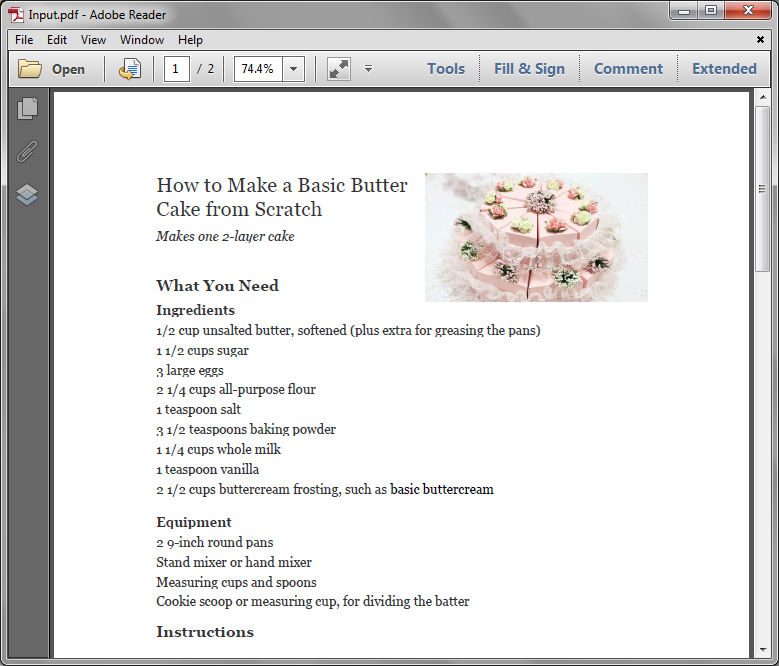Open the Fill & Sign pane
This screenshot has width=779, height=666.
(x=529, y=69)
